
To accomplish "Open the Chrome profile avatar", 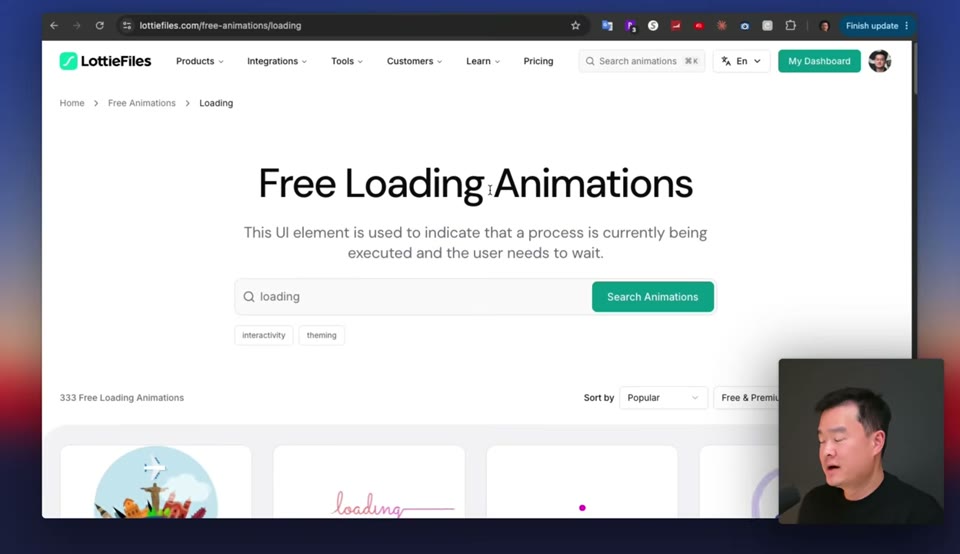I will pos(824,26).
